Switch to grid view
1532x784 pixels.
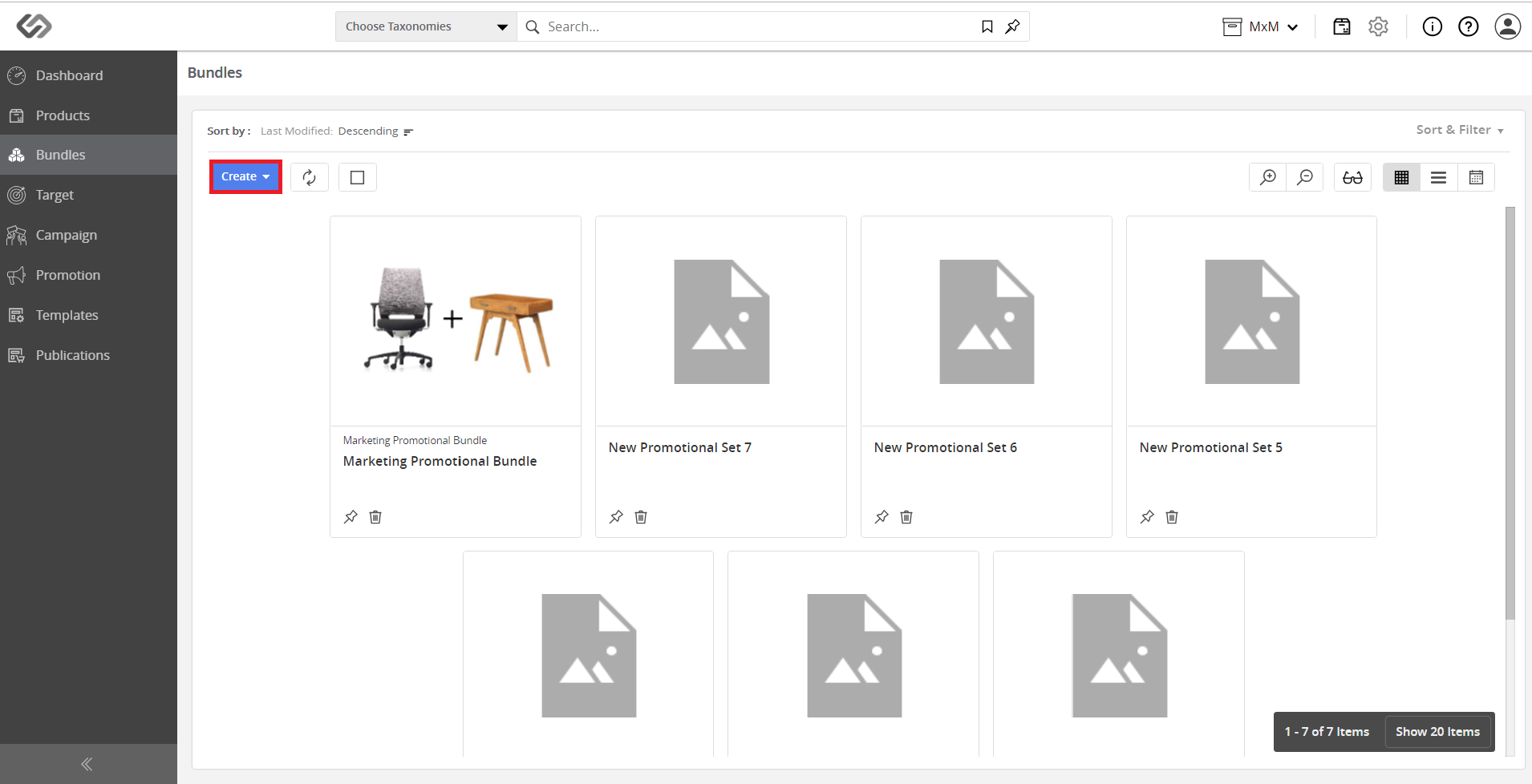click(1402, 177)
